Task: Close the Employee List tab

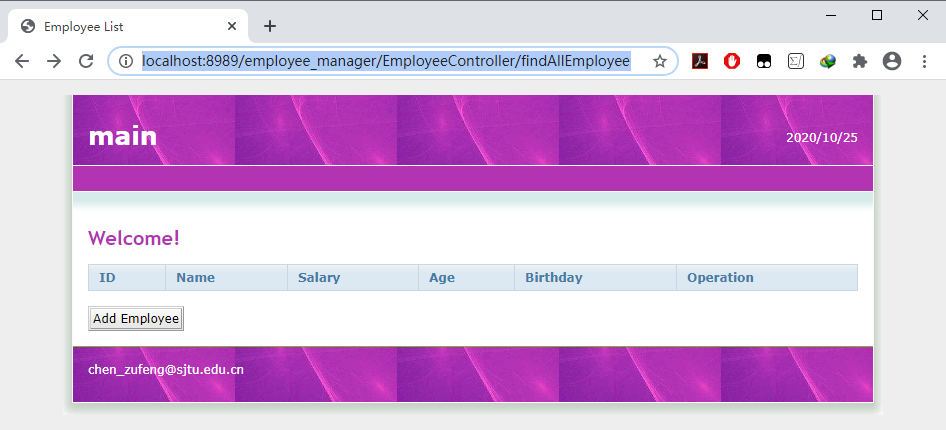Action: 232,27
